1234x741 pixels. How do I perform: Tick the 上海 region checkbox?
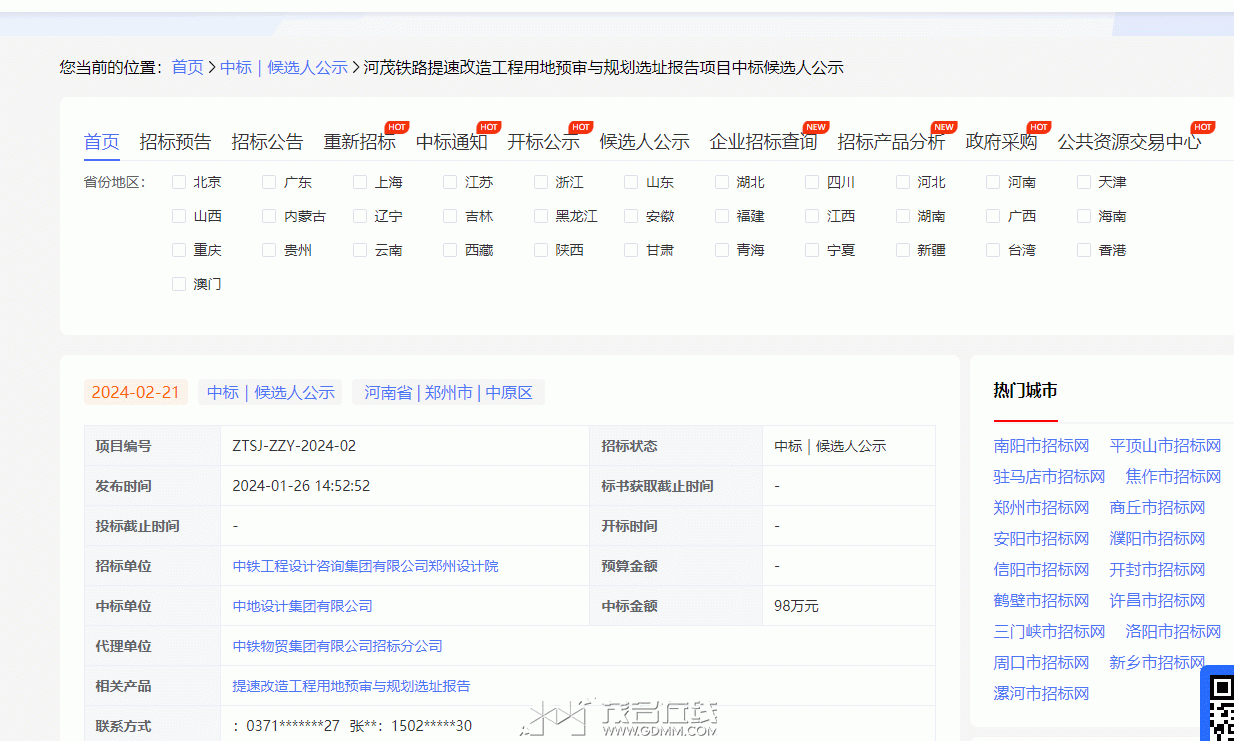(x=360, y=182)
